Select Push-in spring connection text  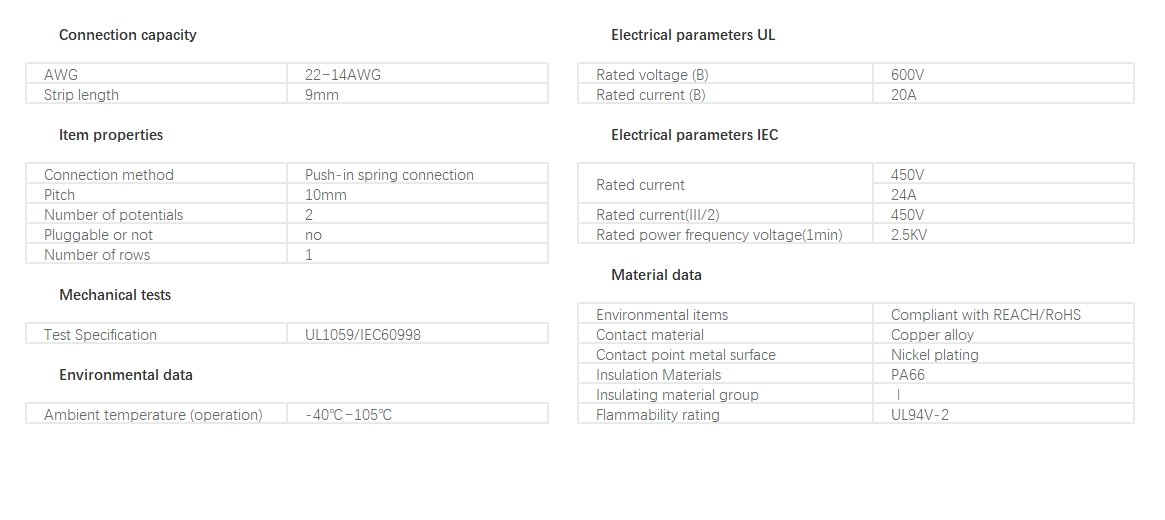tap(389, 175)
